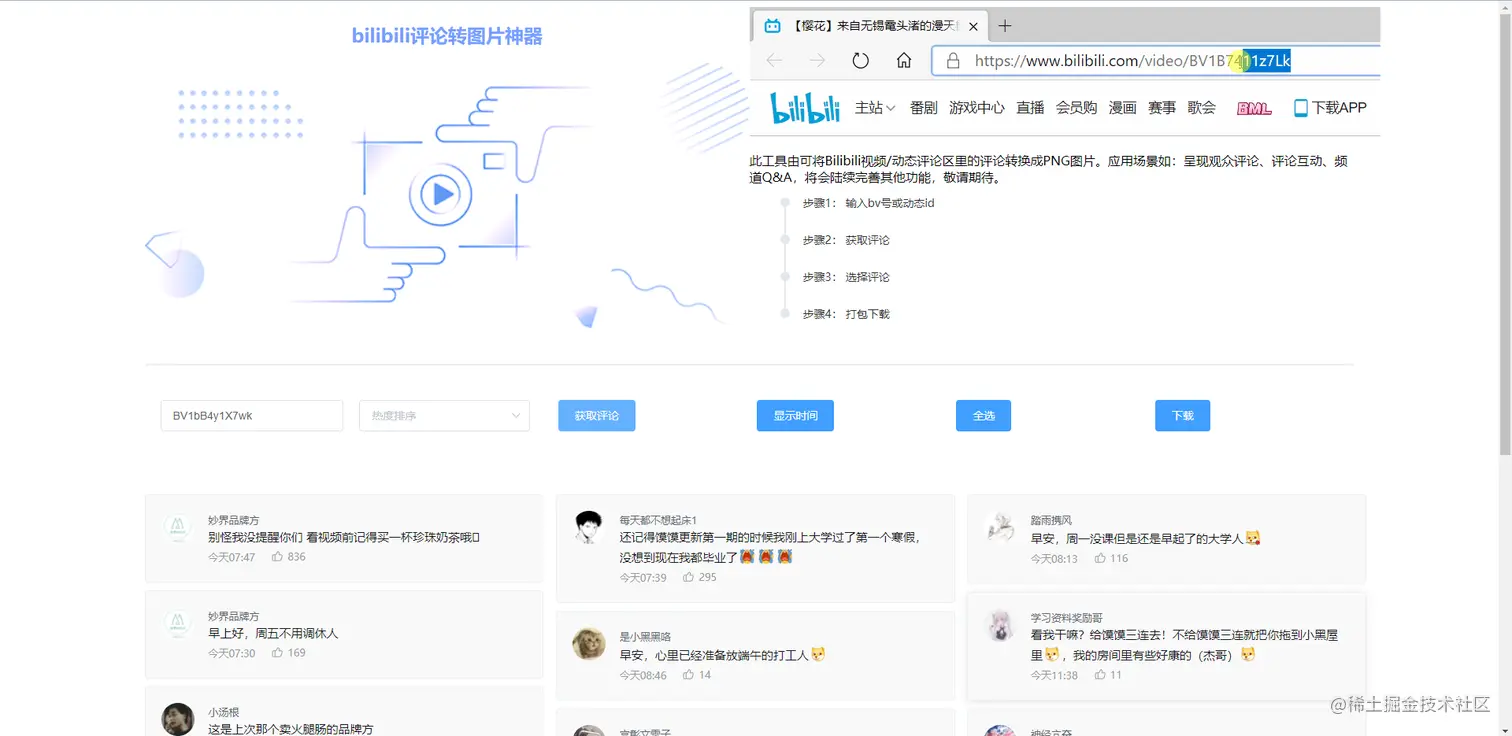1512x736 pixels.
Task: Click the pink BML logo
Action: [1254, 108]
